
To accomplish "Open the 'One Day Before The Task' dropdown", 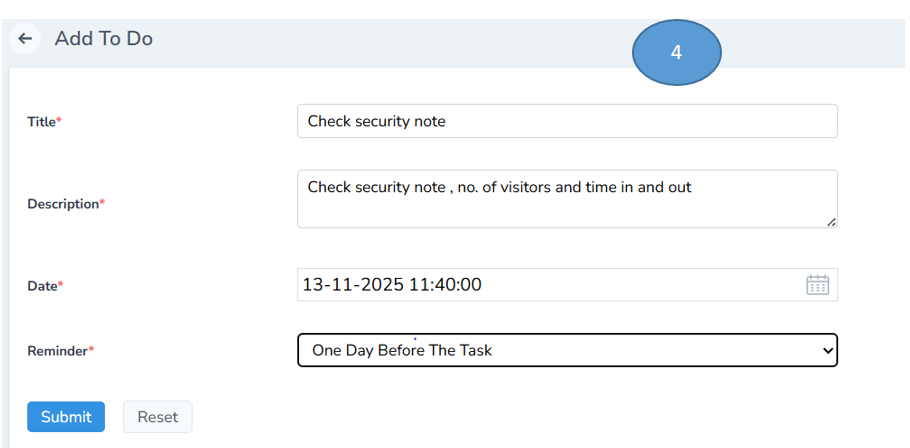I will tap(566, 351).
